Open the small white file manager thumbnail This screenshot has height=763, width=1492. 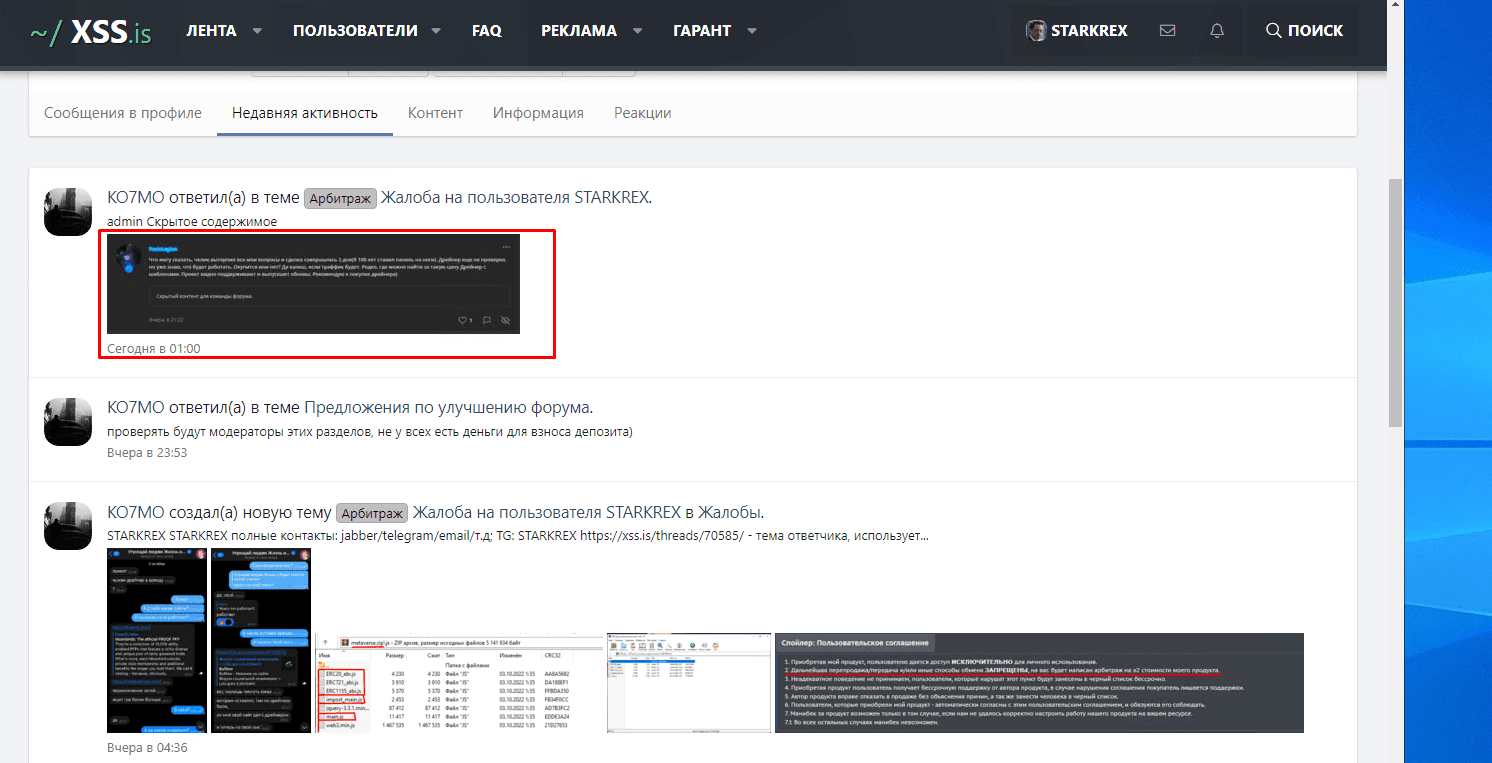click(689, 683)
